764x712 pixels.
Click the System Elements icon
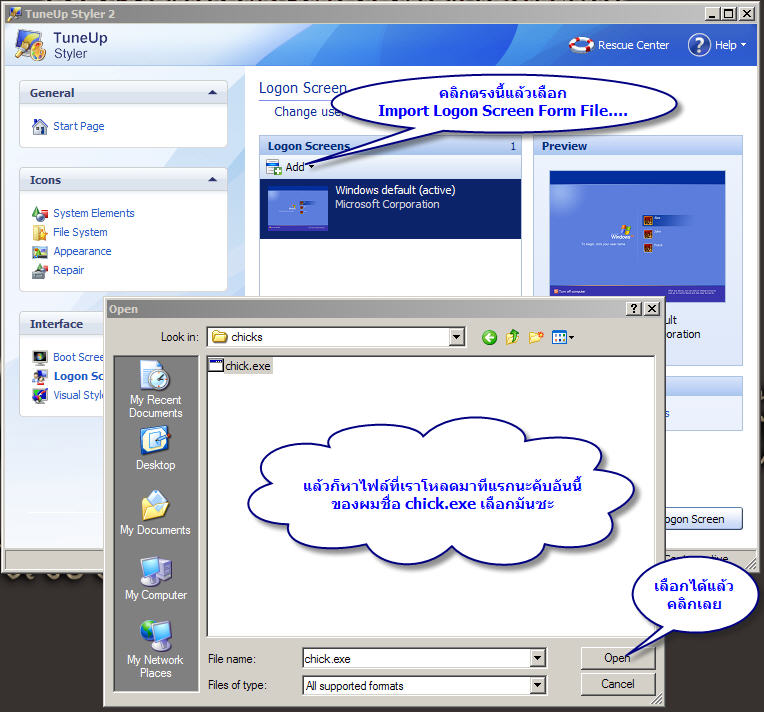39,213
